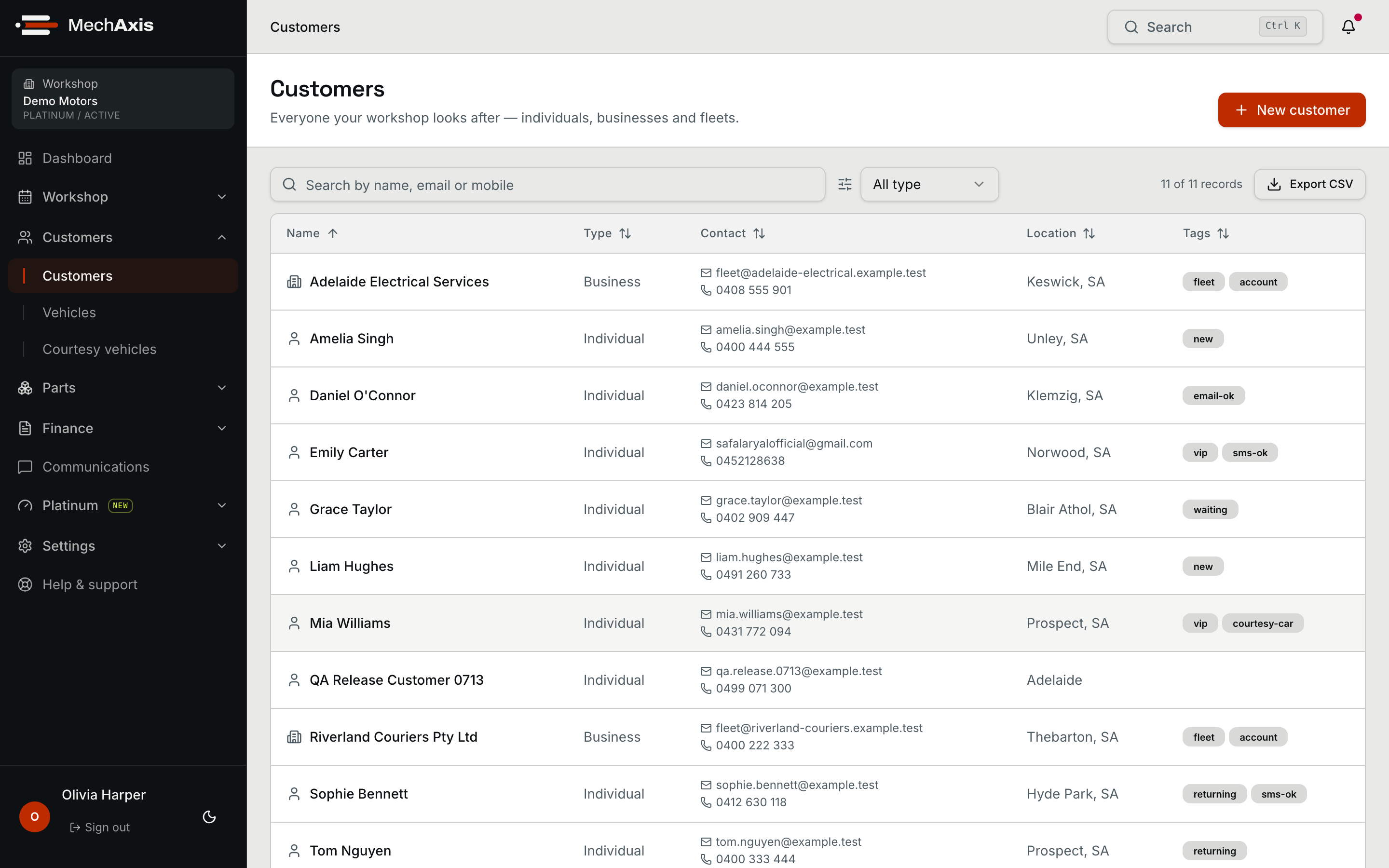
Task: Click the NEW badge beside Platinum
Action: (x=121, y=505)
